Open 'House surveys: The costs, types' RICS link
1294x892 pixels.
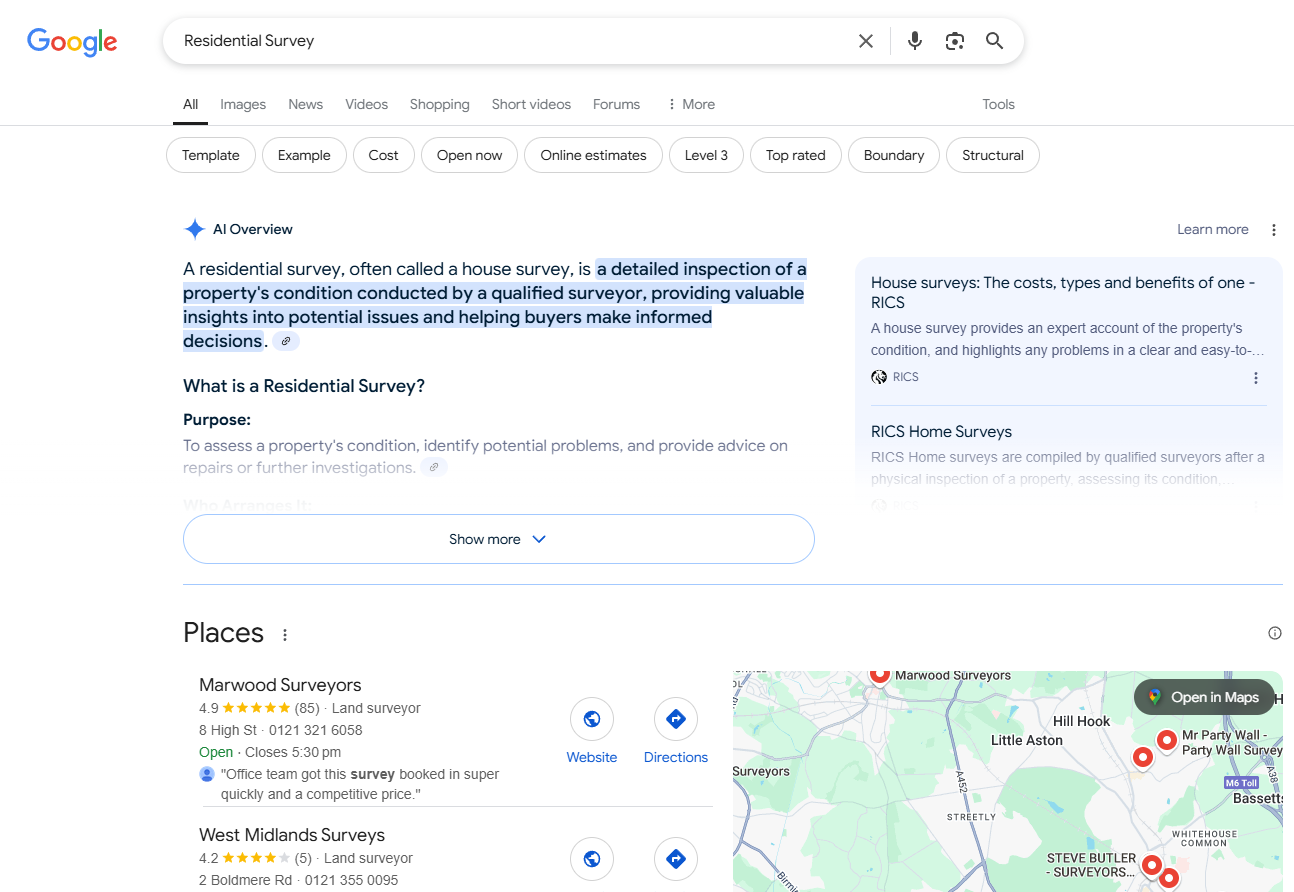(1063, 292)
